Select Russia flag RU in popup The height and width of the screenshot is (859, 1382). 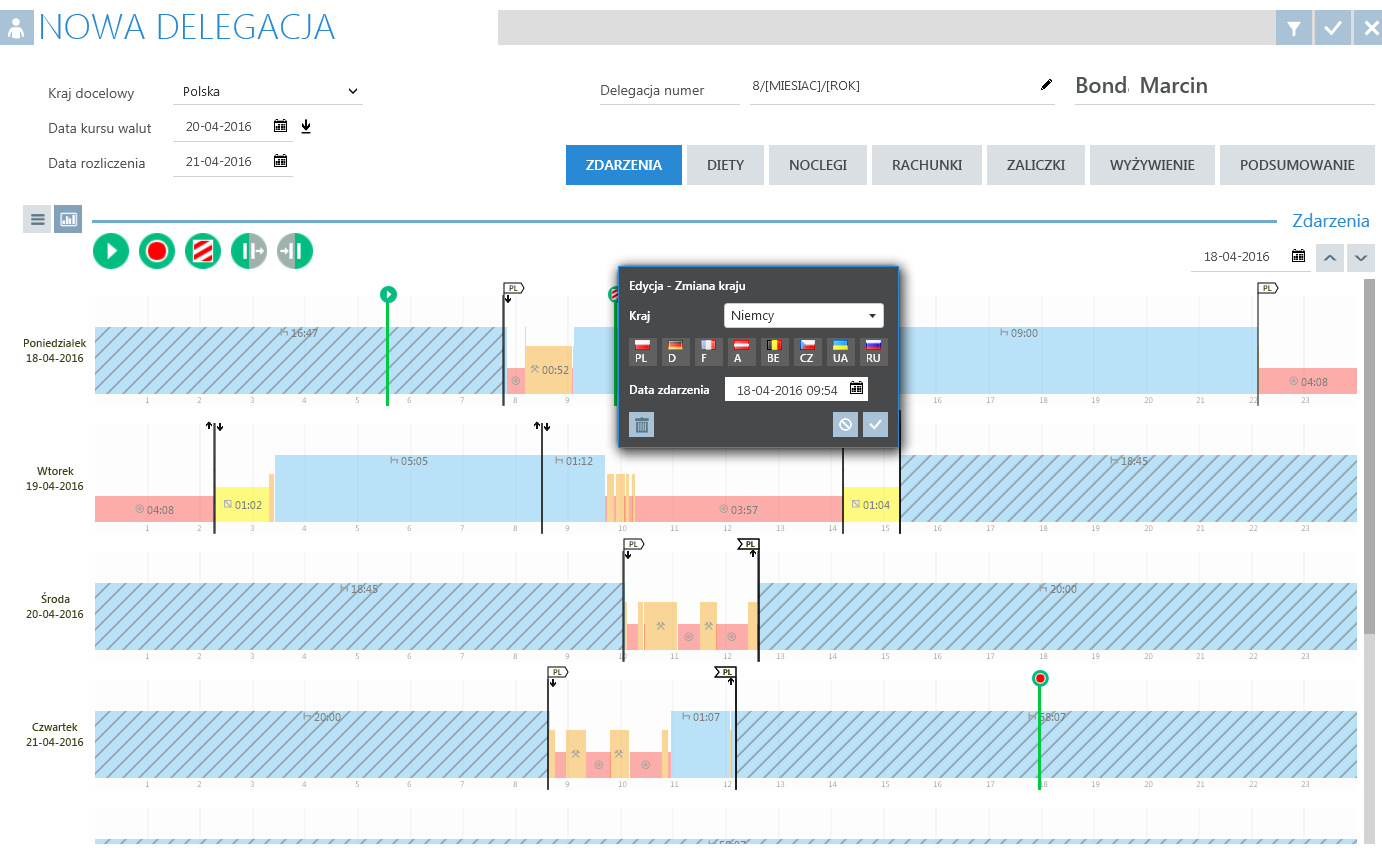pos(874,351)
